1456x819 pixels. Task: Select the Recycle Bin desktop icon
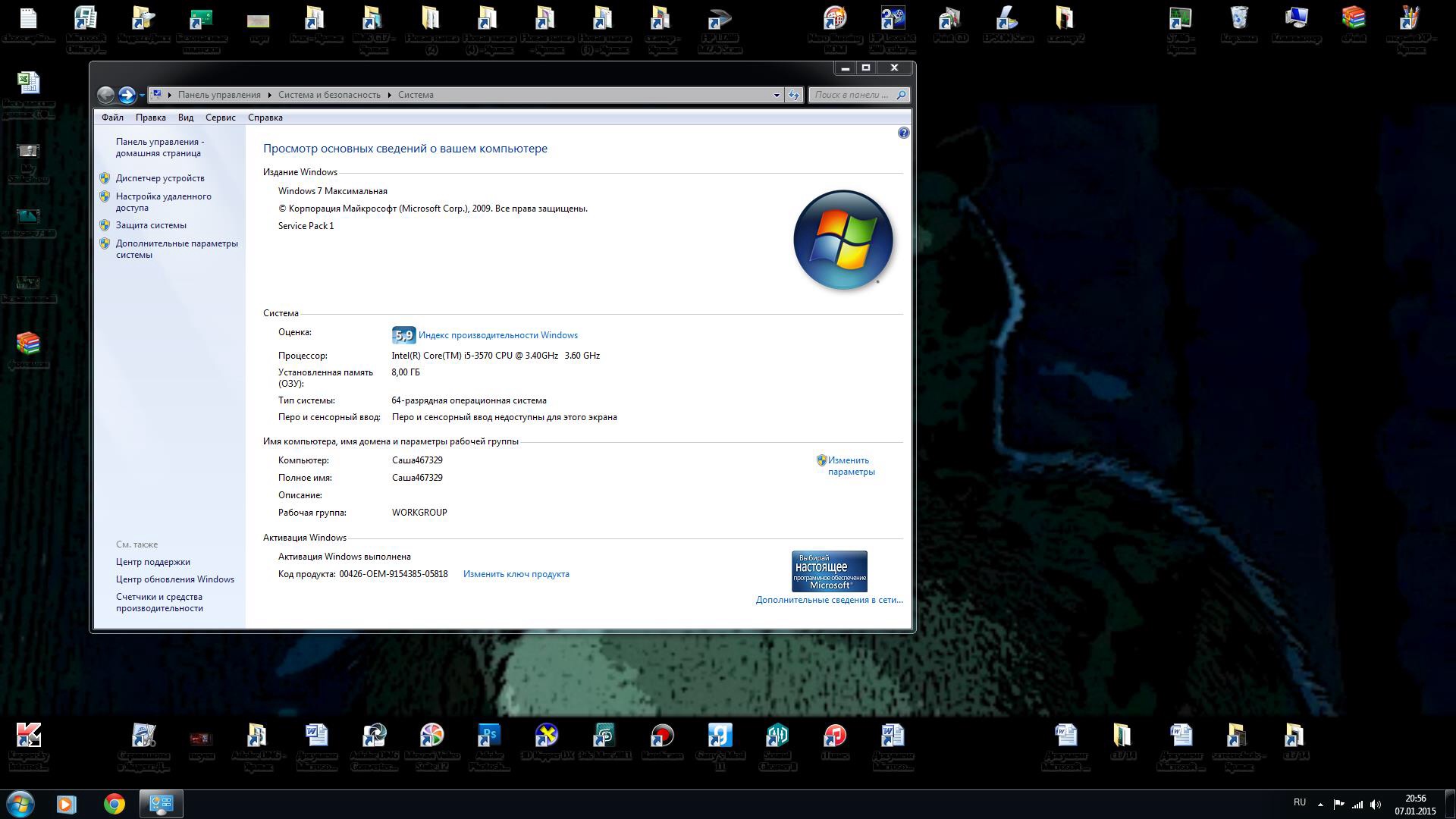point(1239,24)
